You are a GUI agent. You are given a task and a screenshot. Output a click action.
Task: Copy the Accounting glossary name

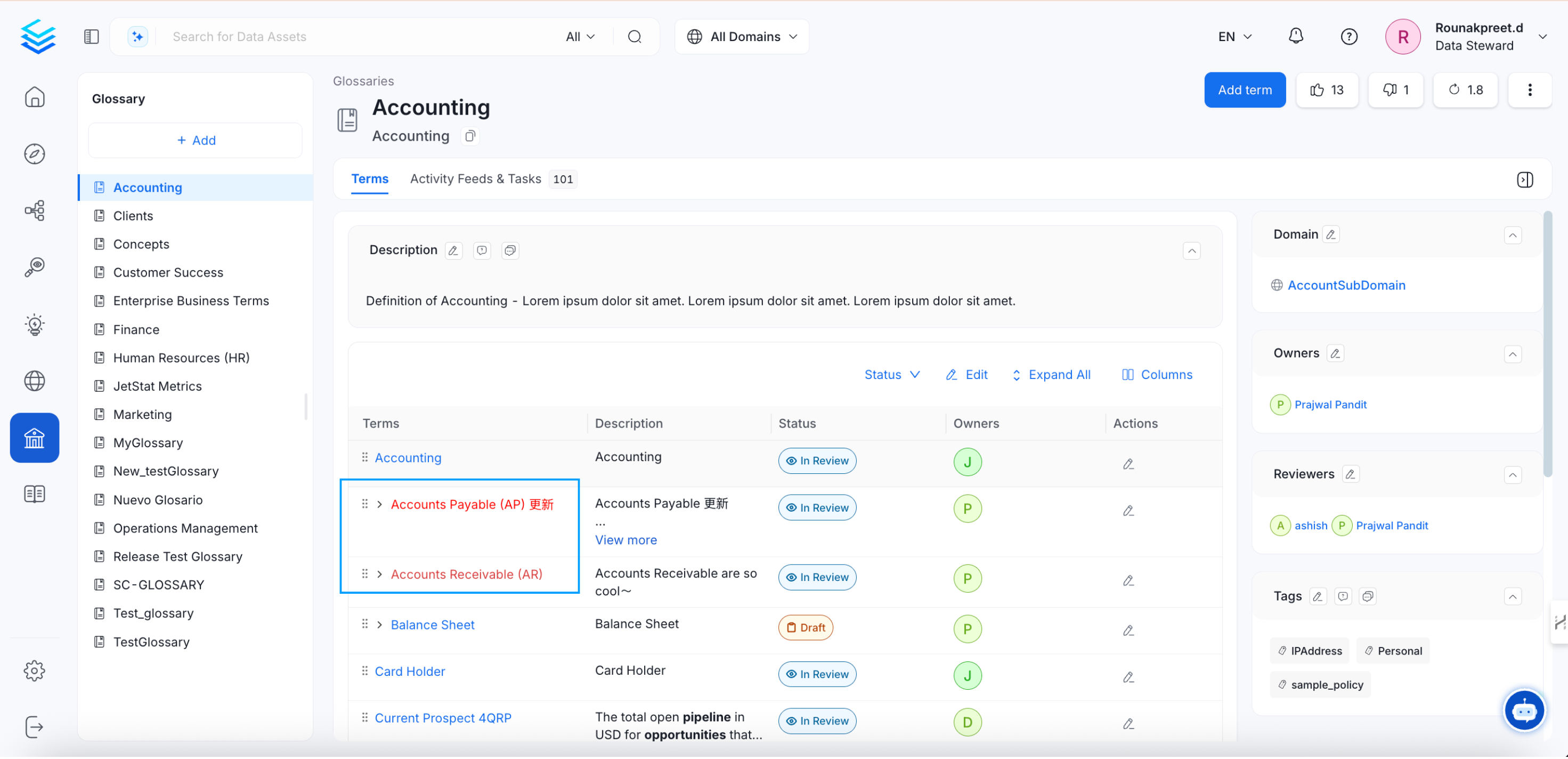pos(470,136)
